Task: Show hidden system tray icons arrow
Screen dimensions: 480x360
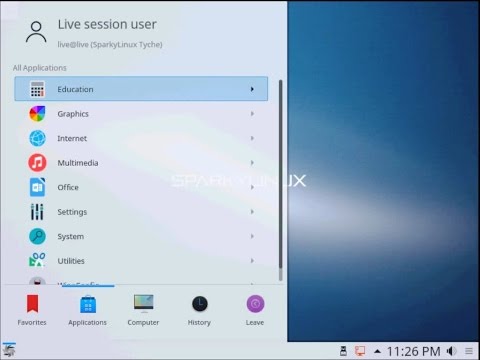Action: [377, 351]
